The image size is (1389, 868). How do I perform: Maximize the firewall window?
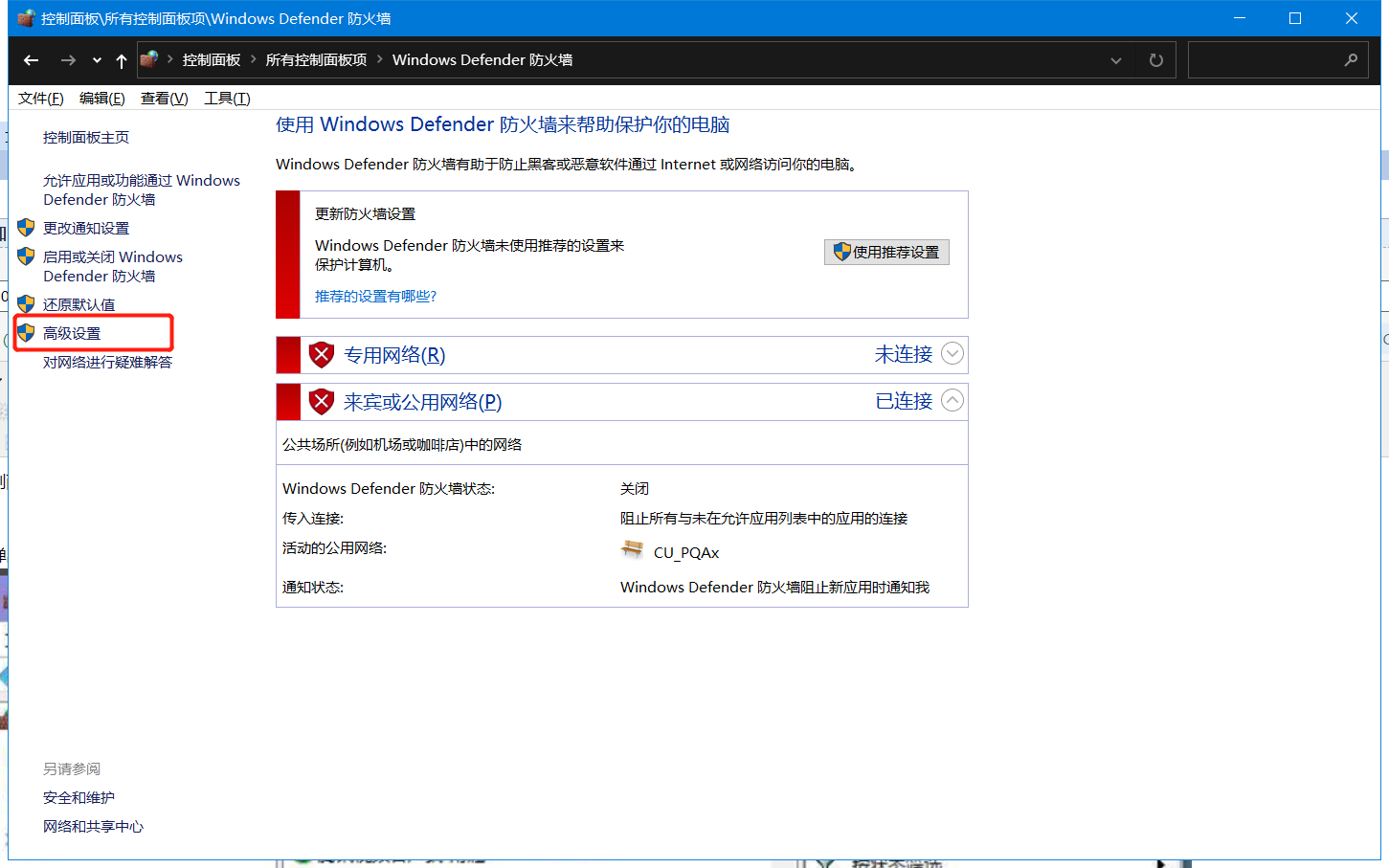tap(1295, 18)
